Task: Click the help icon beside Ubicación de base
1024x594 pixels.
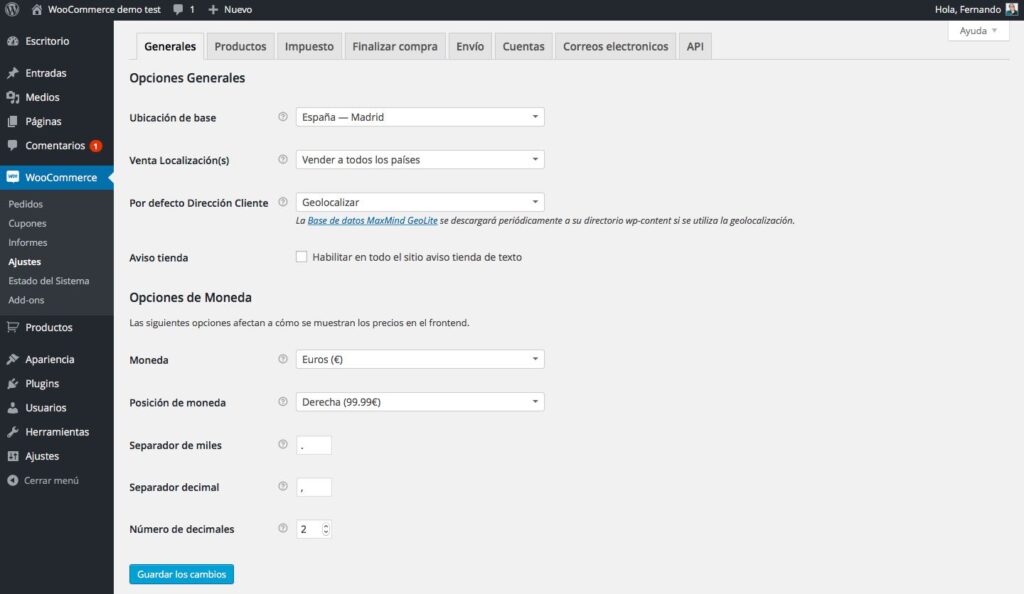Action: pyautogui.click(x=283, y=117)
